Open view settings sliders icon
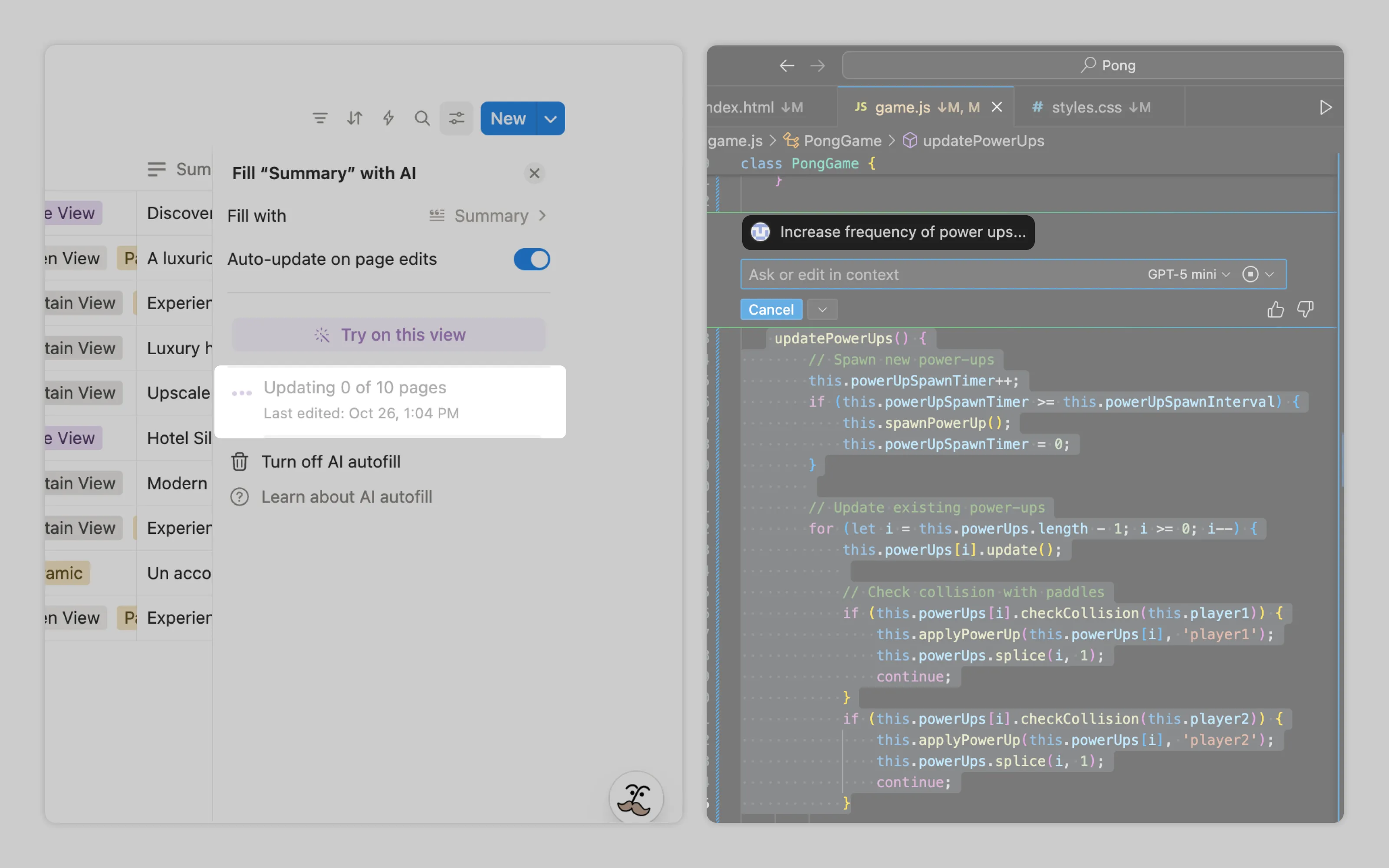 pos(456,118)
